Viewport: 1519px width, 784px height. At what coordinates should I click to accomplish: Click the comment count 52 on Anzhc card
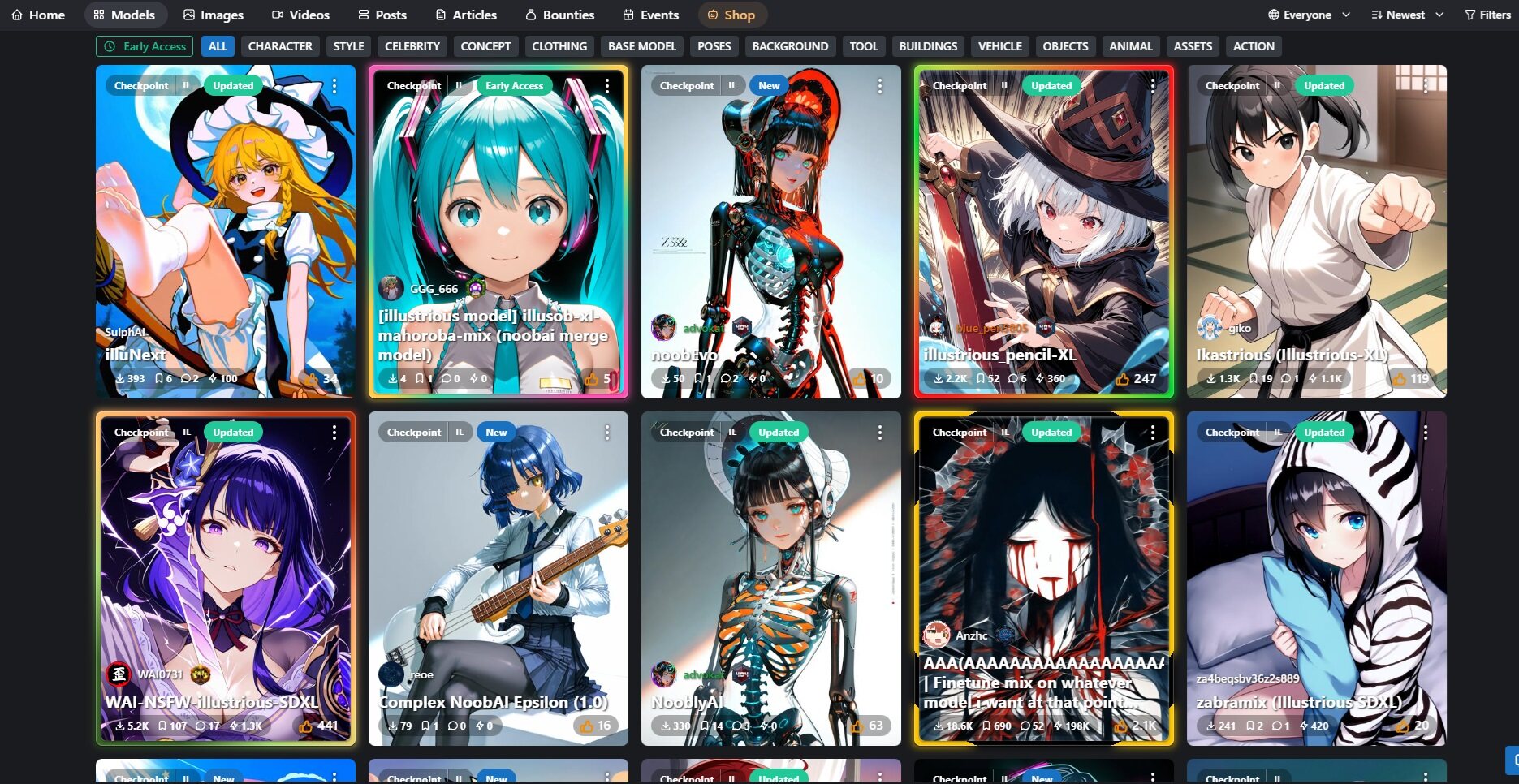click(1032, 726)
